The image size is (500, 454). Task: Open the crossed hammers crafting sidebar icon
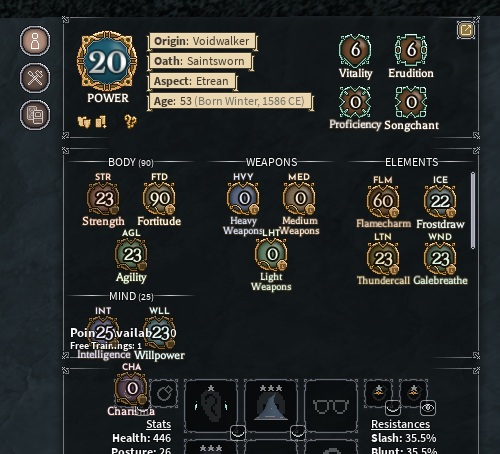click(x=35, y=78)
